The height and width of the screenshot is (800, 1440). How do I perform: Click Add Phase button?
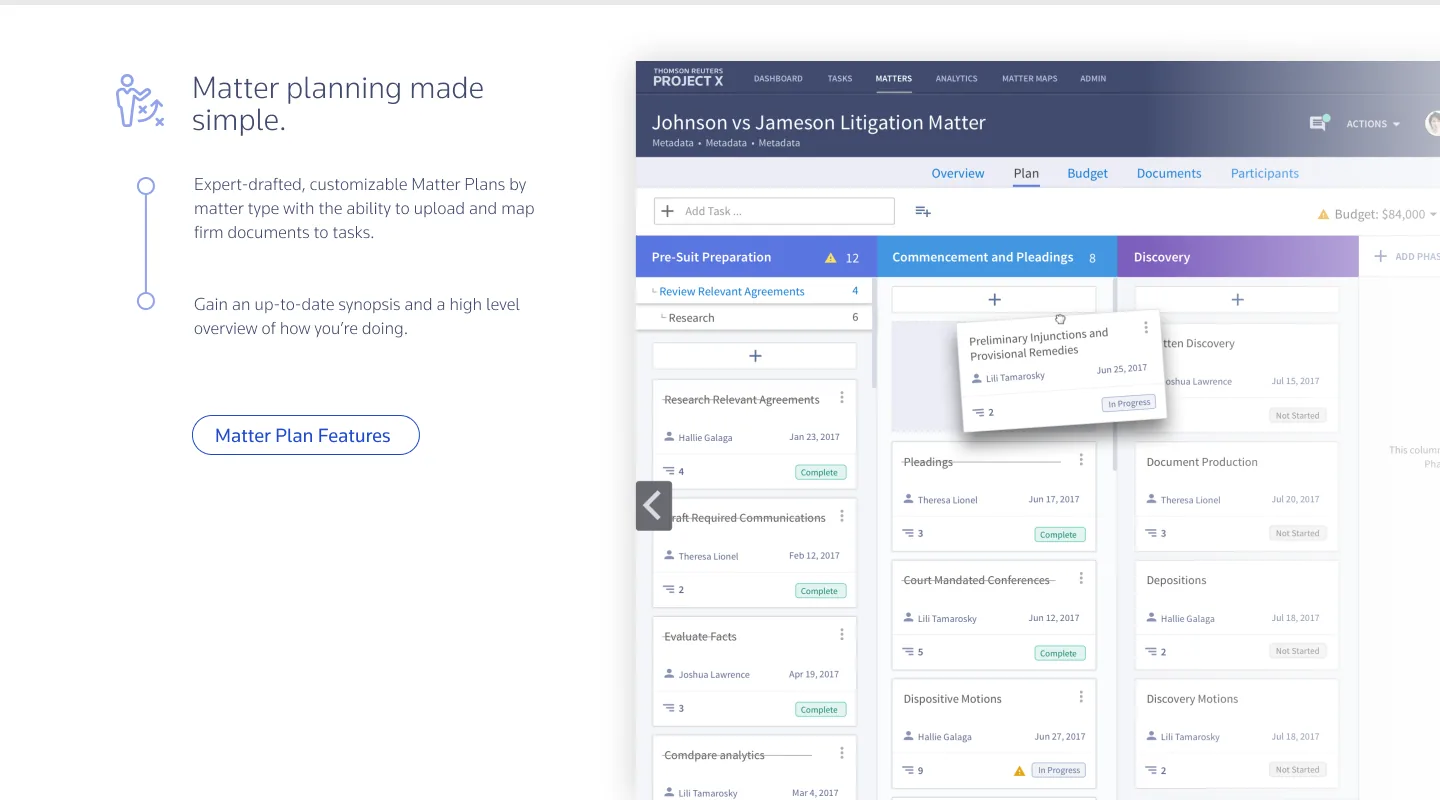click(x=1408, y=257)
